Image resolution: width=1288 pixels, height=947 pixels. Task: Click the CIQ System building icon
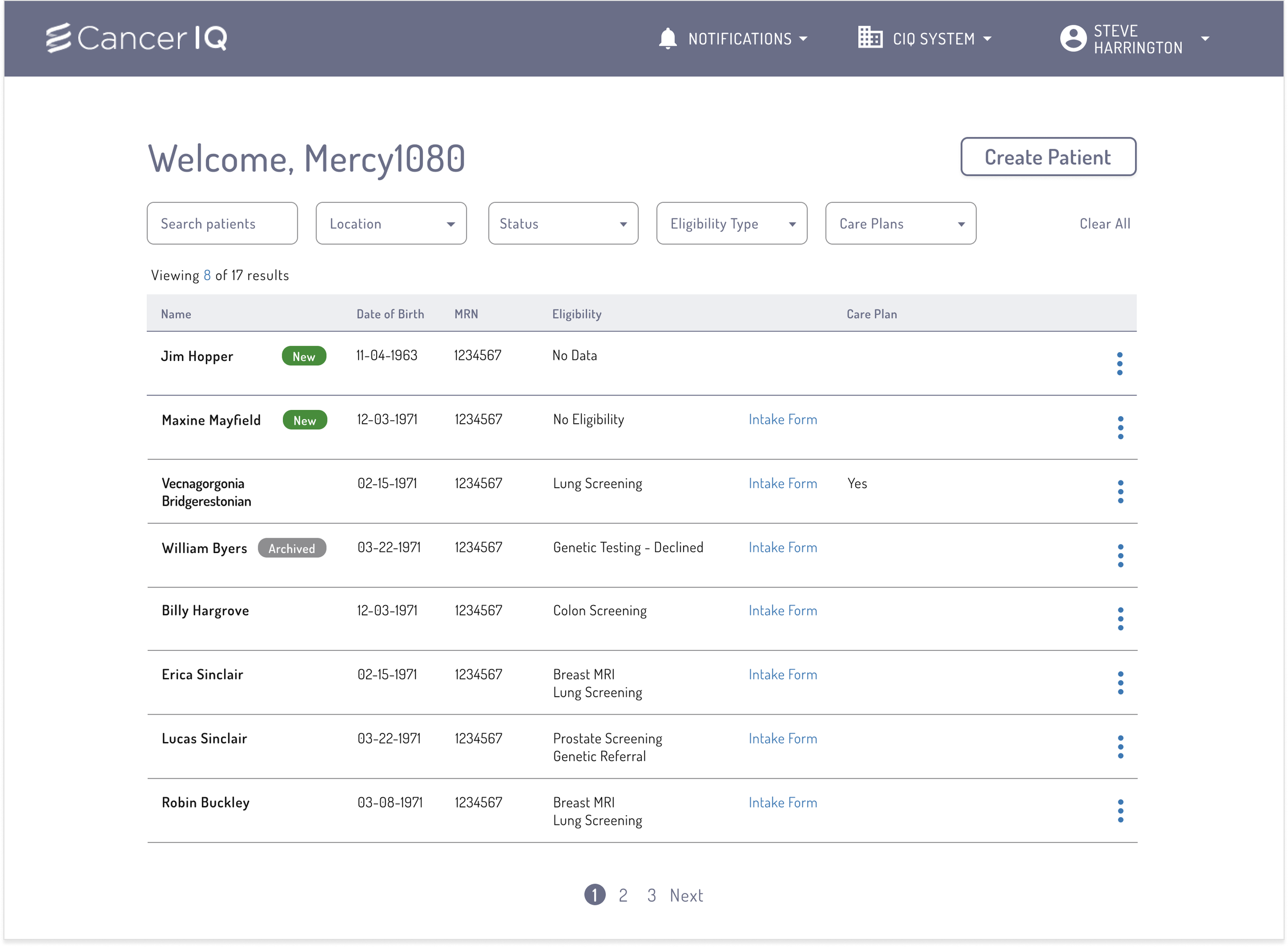[869, 38]
